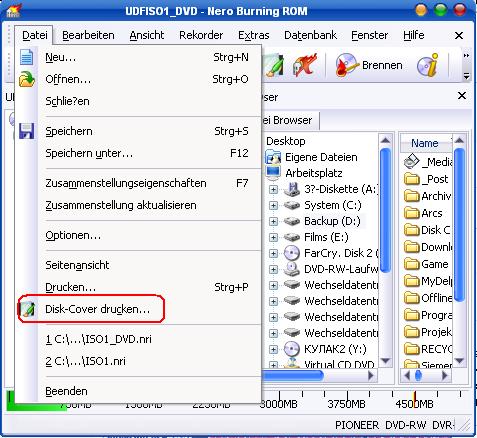Choose Disk-Cover drucken... entry
The height and width of the screenshot is (438, 477).
138,309
